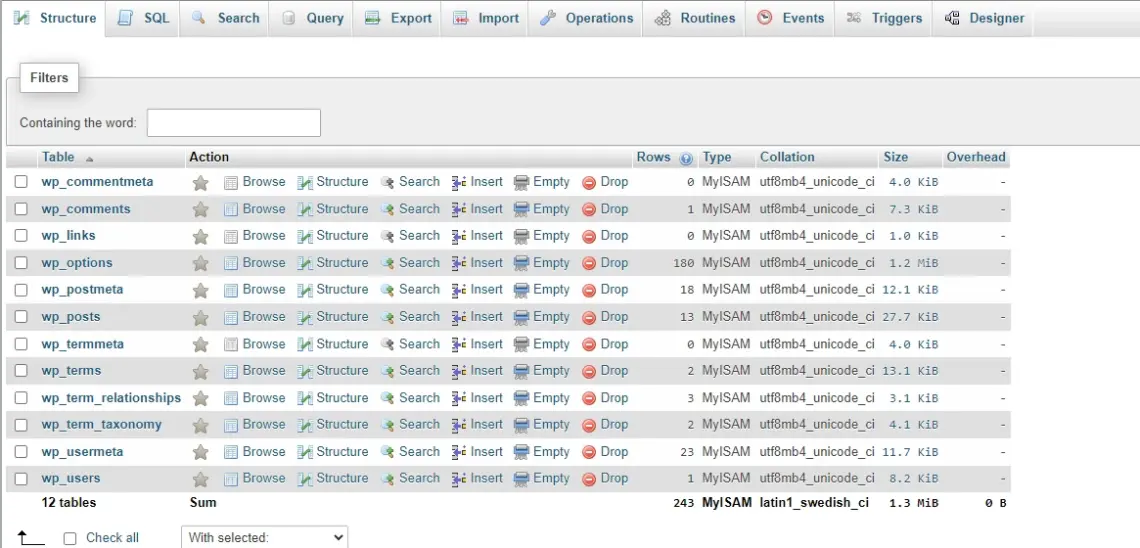Click the up arrow icon beside Check all
This screenshot has width=1140, height=548.
click(x=31, y=538)
